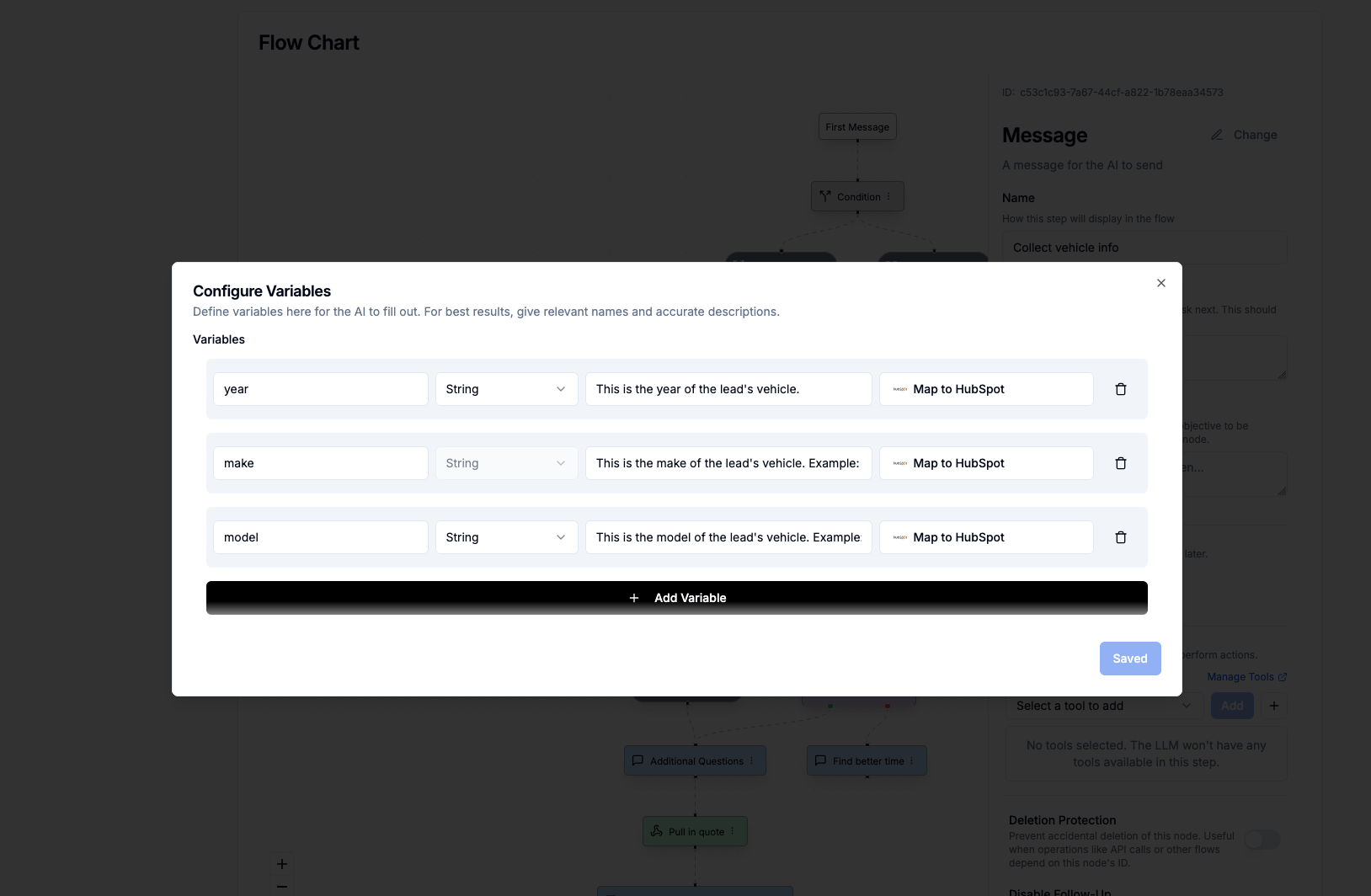1371x896 pixels.
Task: Edit the year variable name field
Action: pyautogui.click(x=321, y=389)
